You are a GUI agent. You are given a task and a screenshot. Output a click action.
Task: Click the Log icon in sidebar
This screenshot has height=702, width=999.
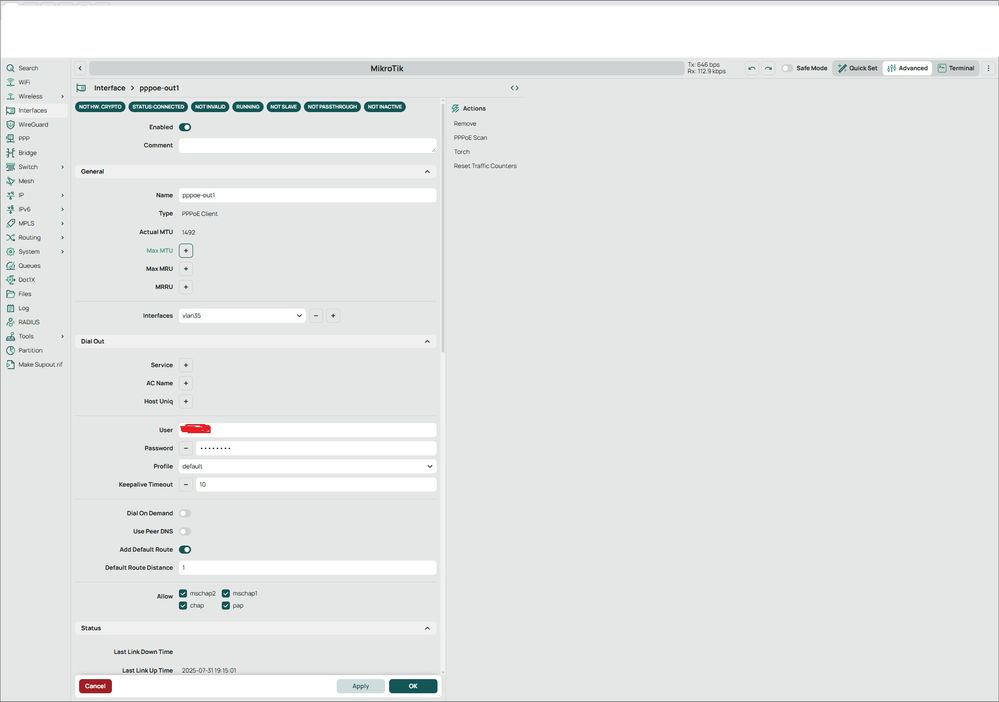click(x=10, y=308)
